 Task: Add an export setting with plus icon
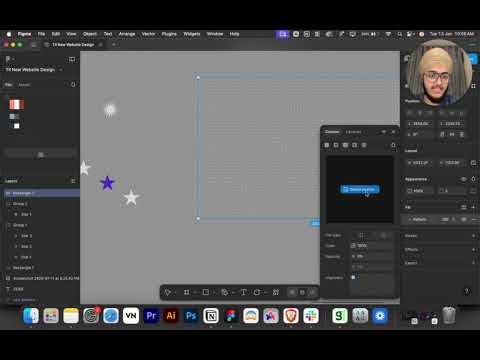tap(473, 263)
